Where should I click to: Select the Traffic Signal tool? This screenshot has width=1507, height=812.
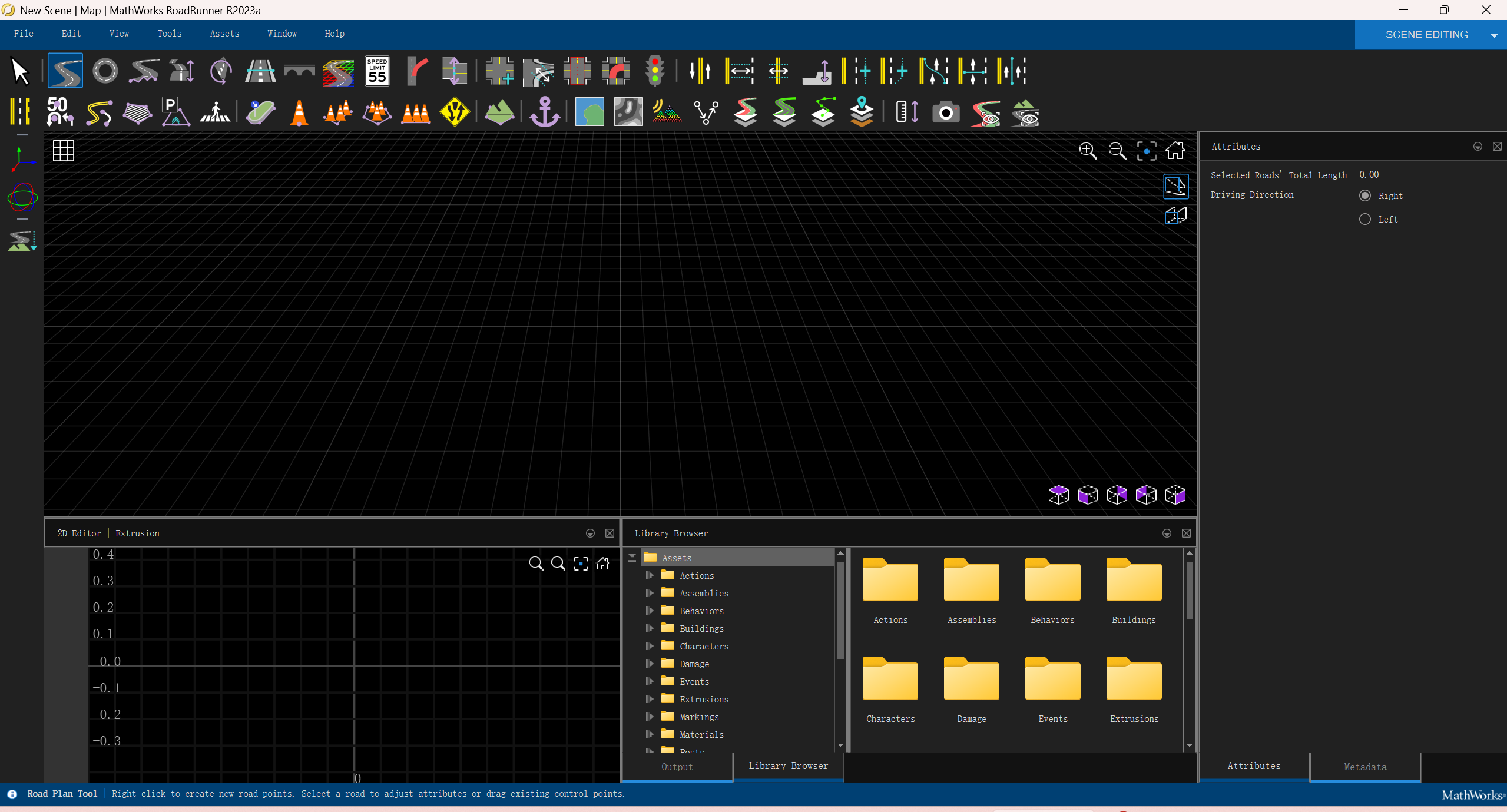pyautogui.click(x=655, y=71)
